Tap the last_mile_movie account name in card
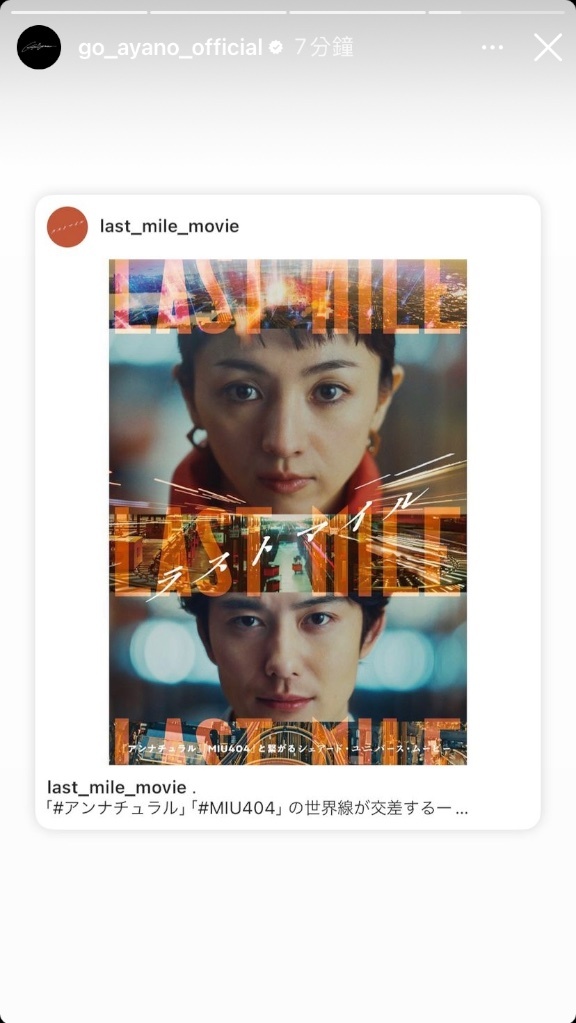This screenshot has height=1023, width=576. (x=169, y=226)
